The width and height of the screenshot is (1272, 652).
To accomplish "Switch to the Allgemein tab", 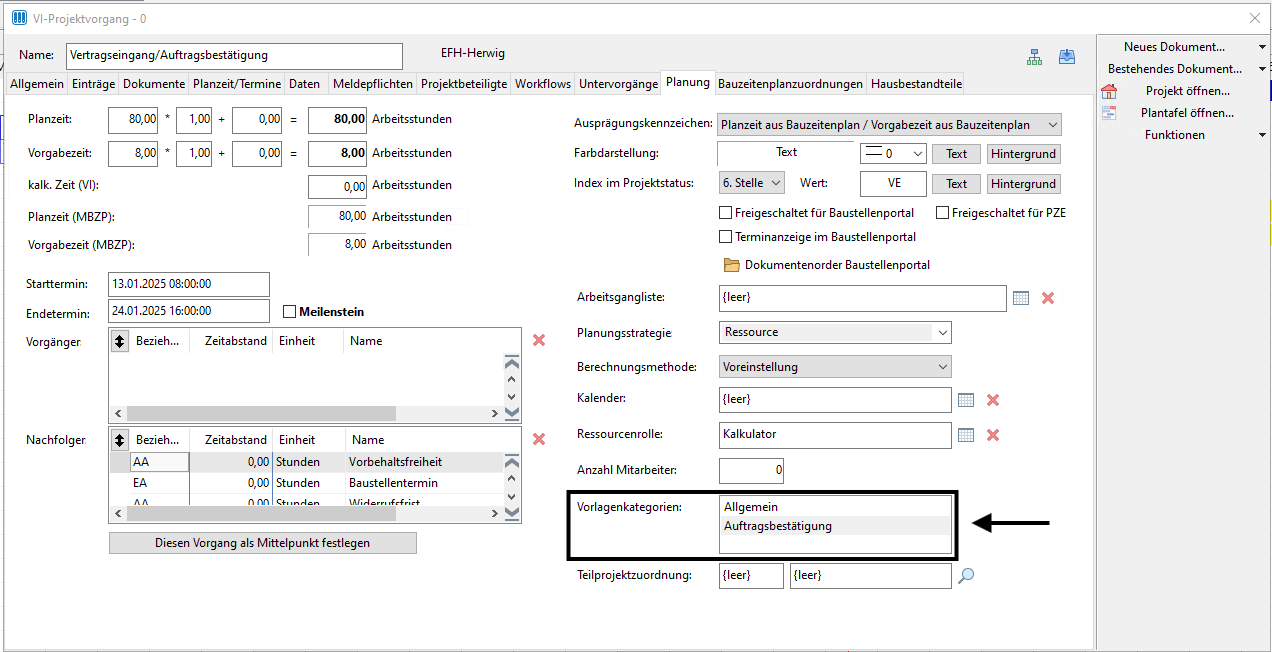I will point(37,84).
